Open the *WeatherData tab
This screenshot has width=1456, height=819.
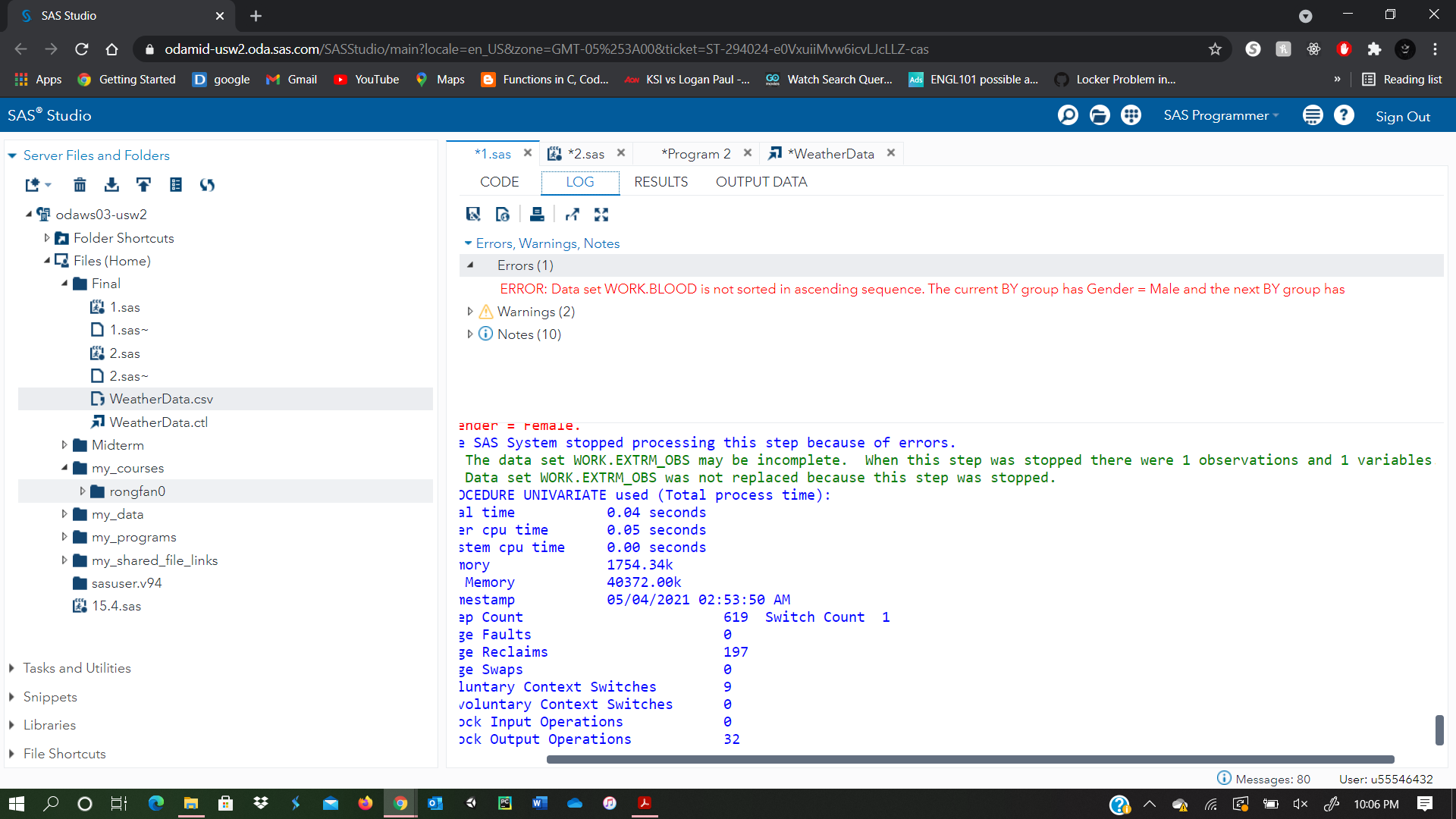tap(831, 153)
